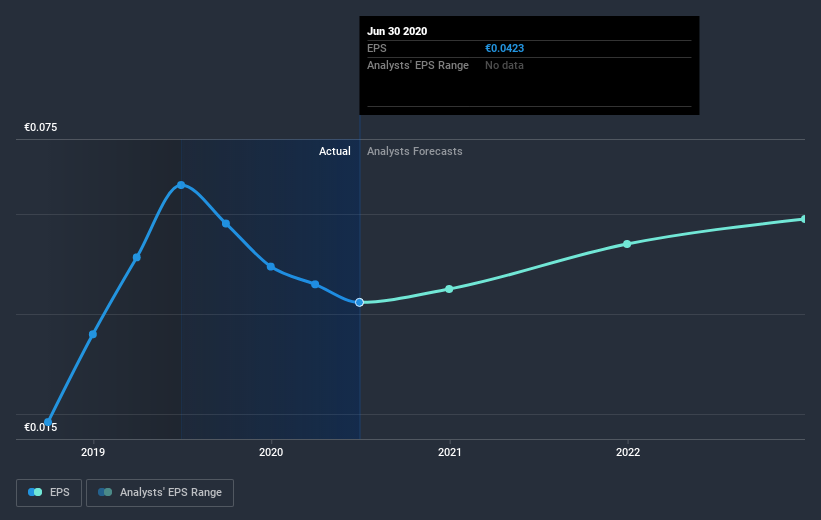
Task: Click the peak EPS data point mid-2019
Action: pos(181,185)
